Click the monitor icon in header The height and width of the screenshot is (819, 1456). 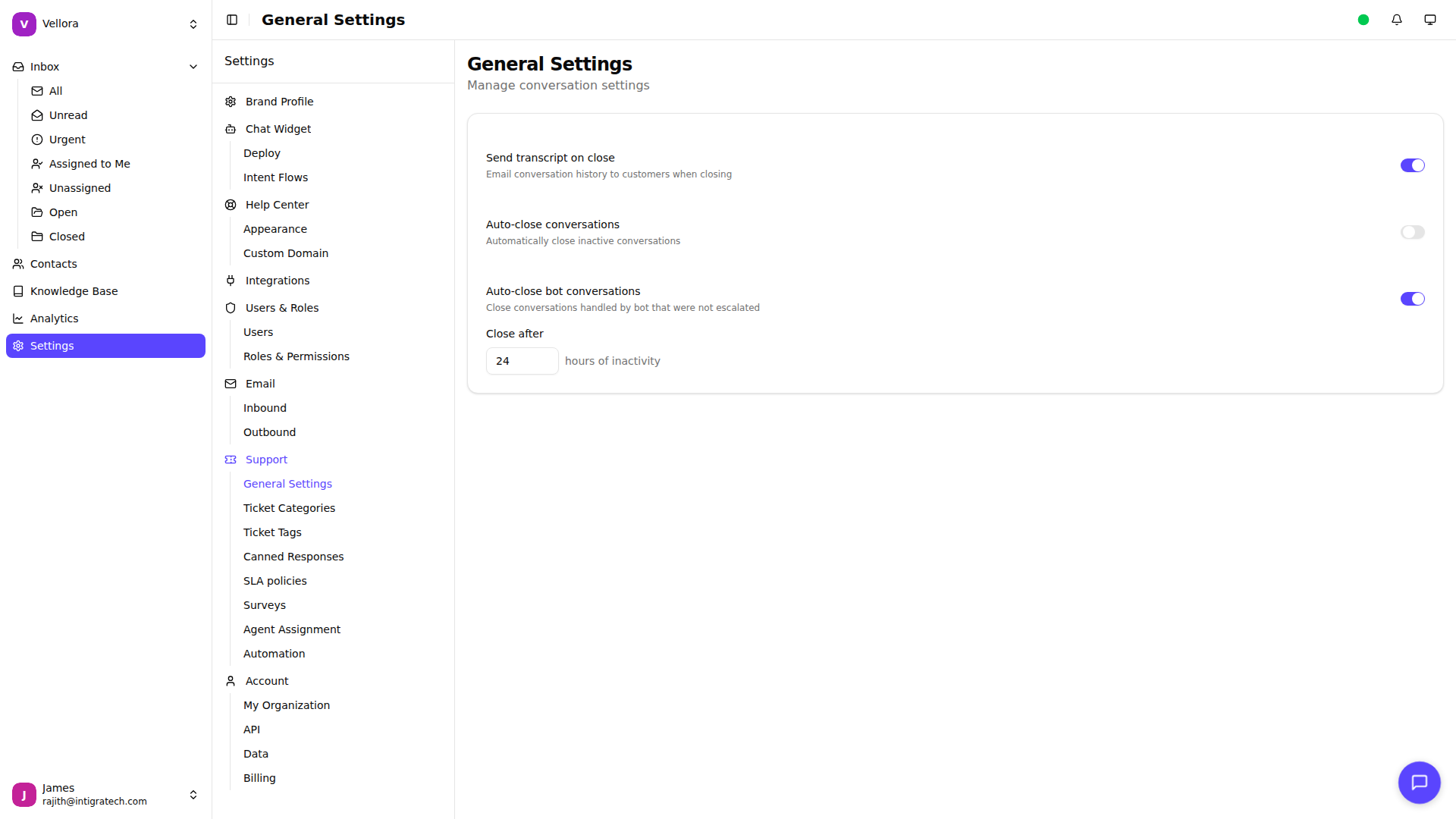1430,20
